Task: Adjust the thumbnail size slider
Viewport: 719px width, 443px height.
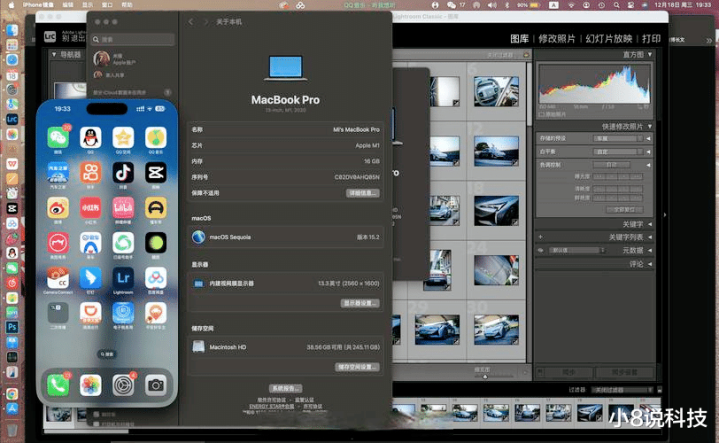Action: coord(485,377)
